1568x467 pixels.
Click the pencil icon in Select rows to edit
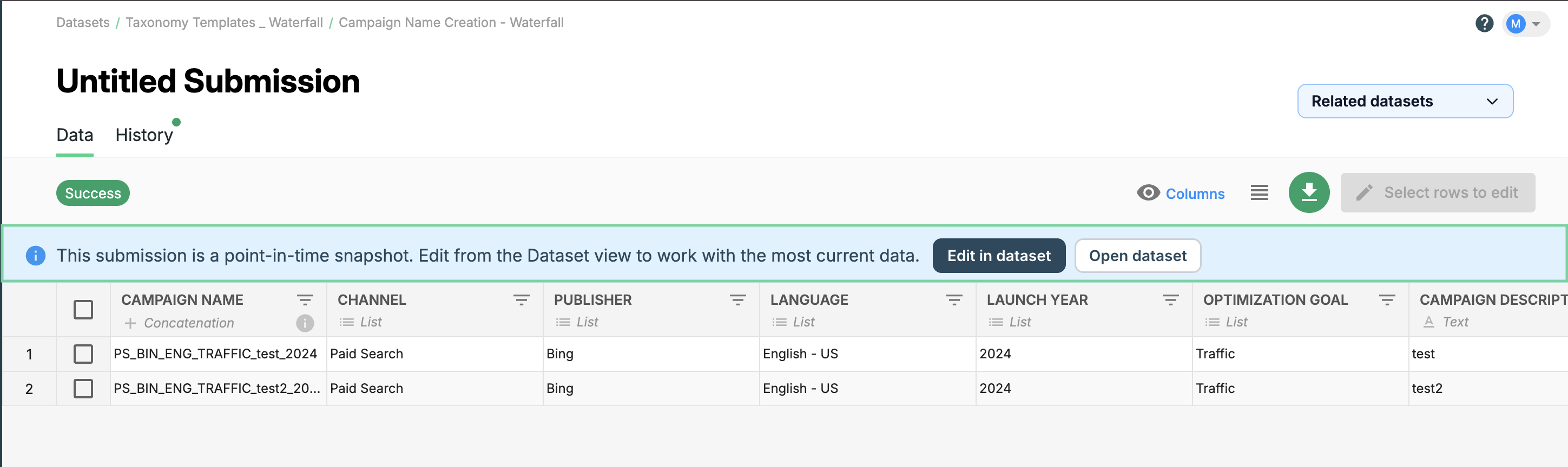click(1364, 193)
